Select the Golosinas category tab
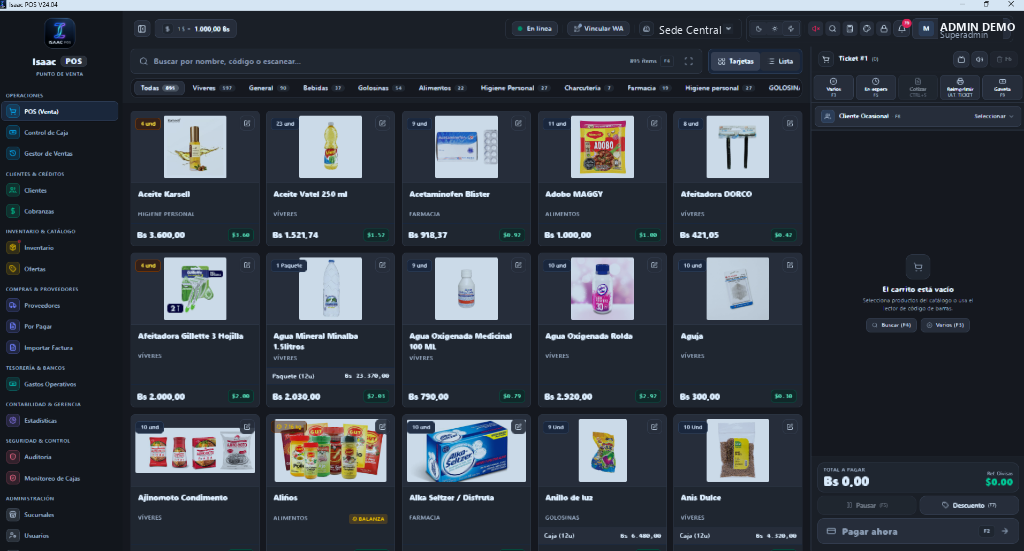Viewport: 1024px width, 551px height. pos(381,88)
